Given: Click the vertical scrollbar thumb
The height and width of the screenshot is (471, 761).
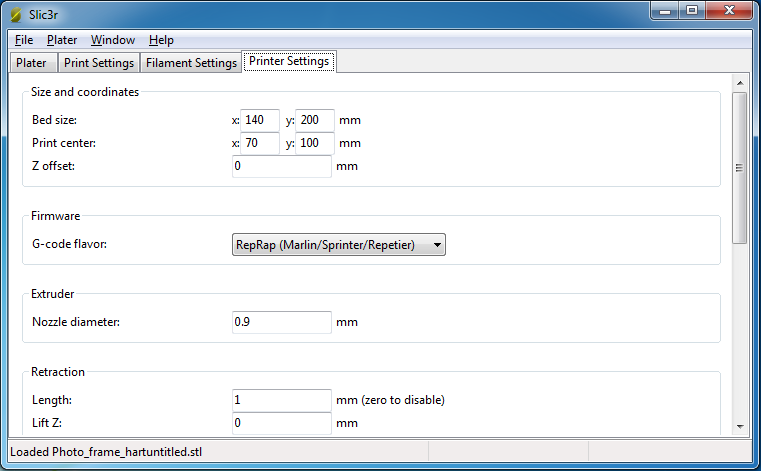Looking at the screenshot, I should click(740, 168).
